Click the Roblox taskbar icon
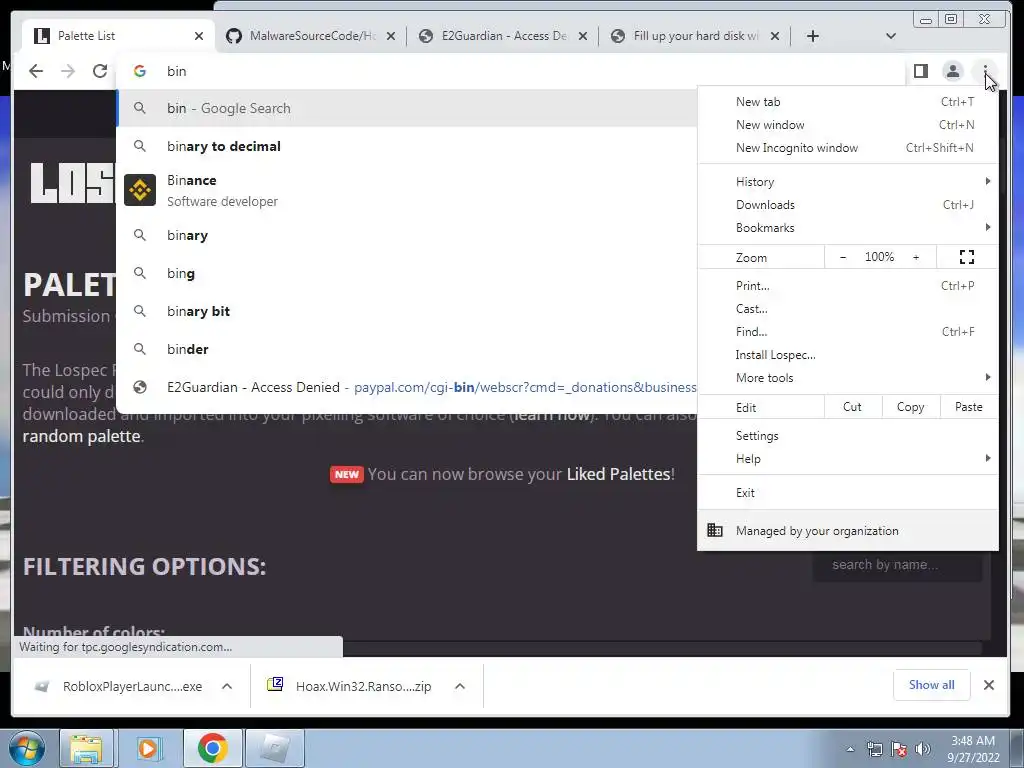Viewport: 1024px width, 768px height. (274, 748)
